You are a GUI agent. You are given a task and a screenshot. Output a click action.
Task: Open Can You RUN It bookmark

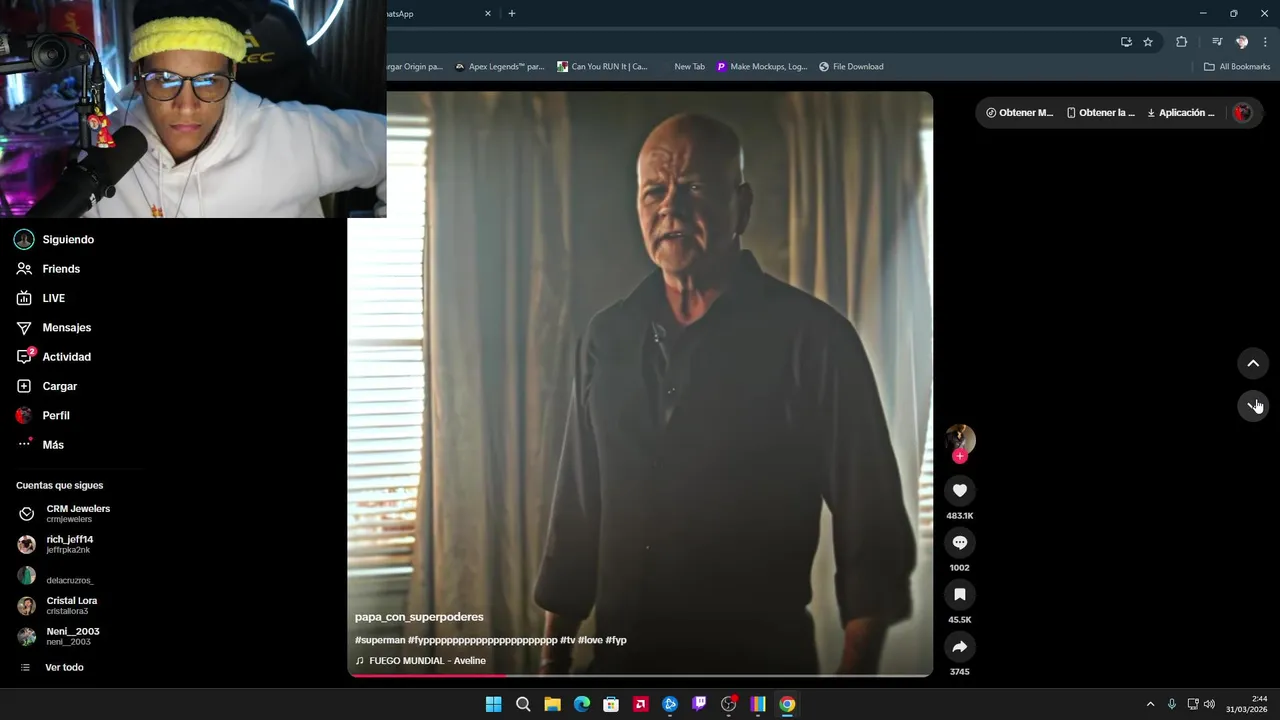602,67
